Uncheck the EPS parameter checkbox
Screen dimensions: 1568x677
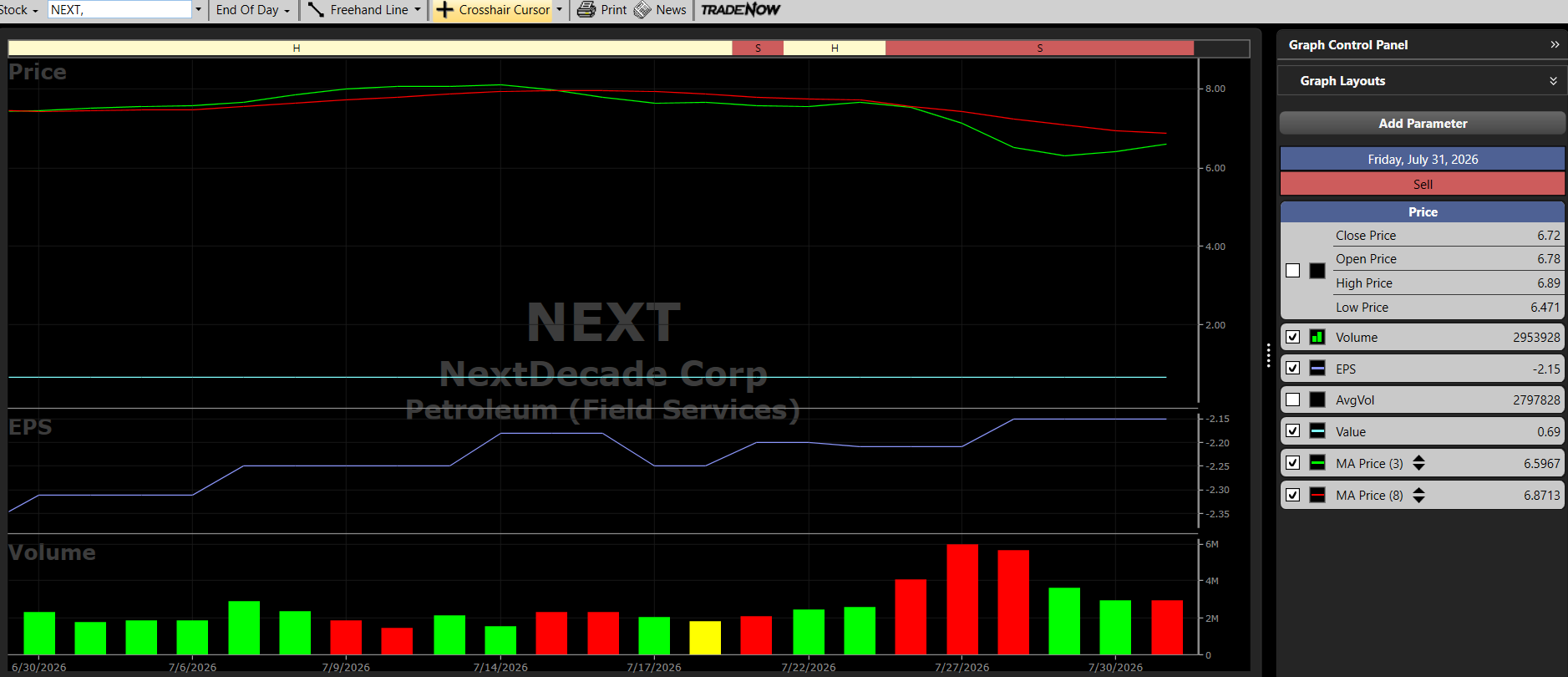click(x=1293, y=369)
